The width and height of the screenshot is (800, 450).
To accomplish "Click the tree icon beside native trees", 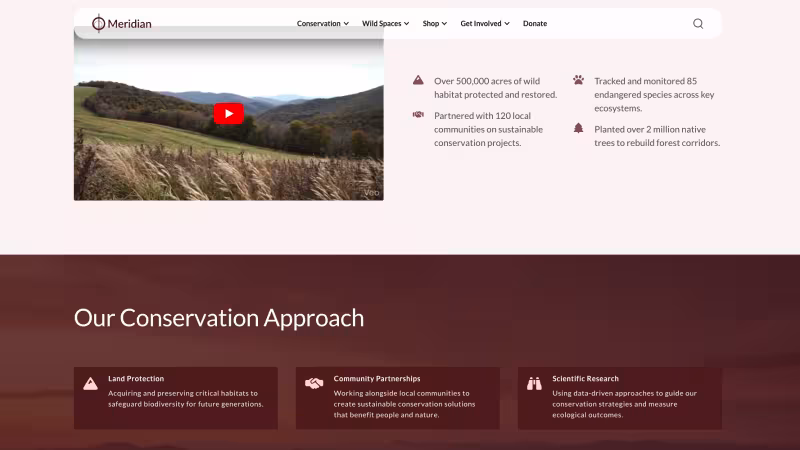I will click(578, 128).
